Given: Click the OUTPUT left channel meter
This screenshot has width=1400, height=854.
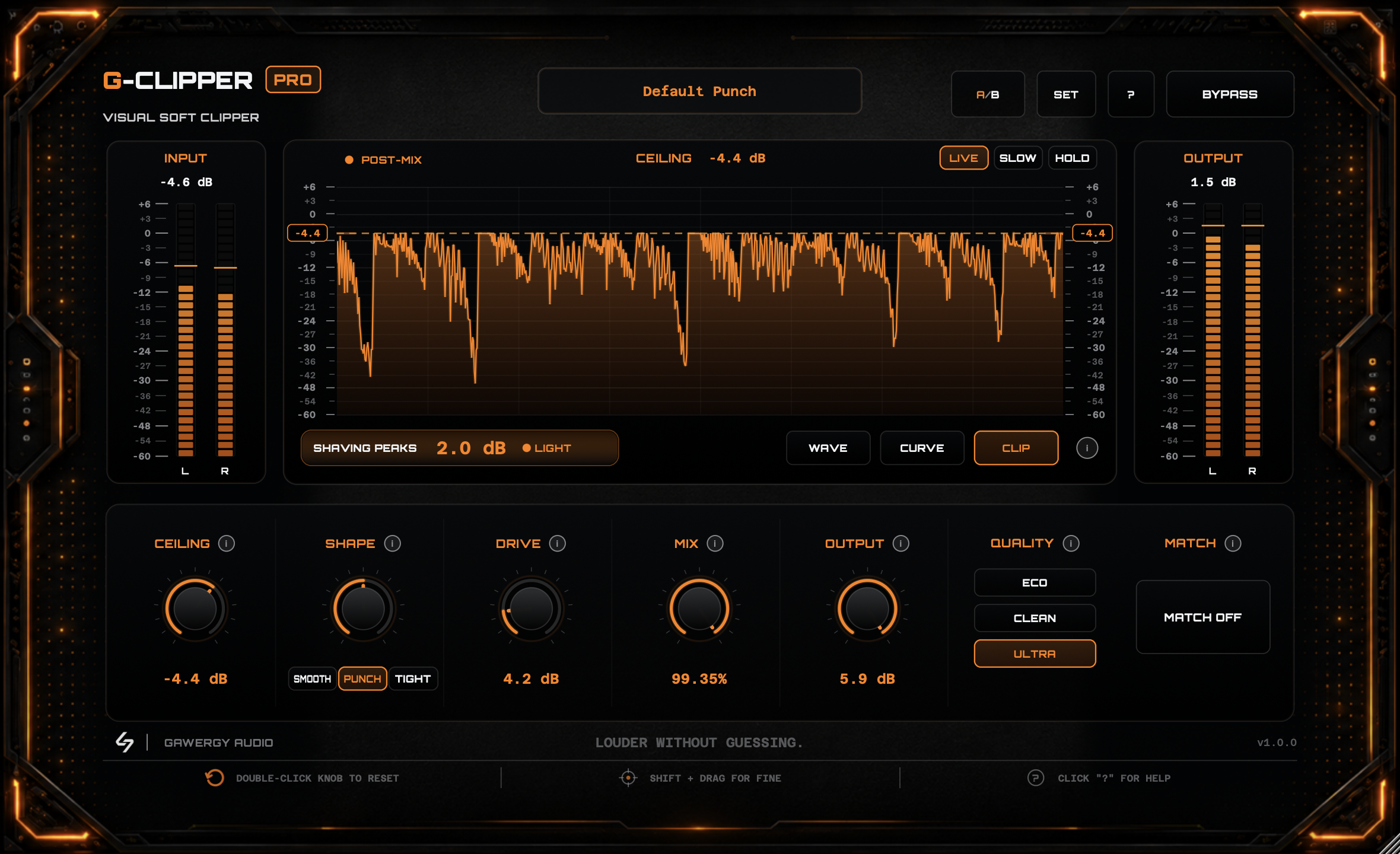Looking at the screenshot, I should [x=1213, y=330].
